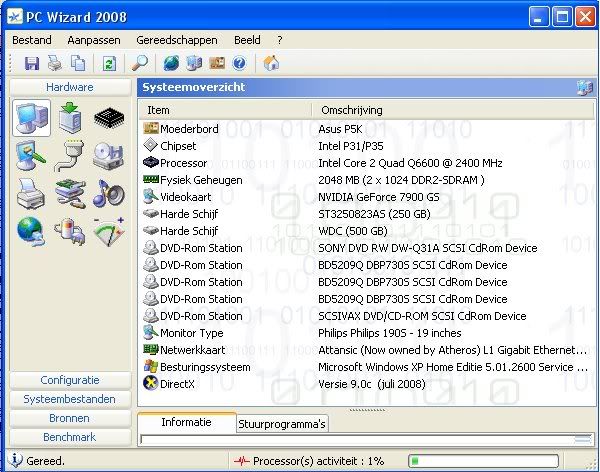Screen dimensions: 600x472
Task: Click the globe web update toolbar icon
Action: (171, 63)
